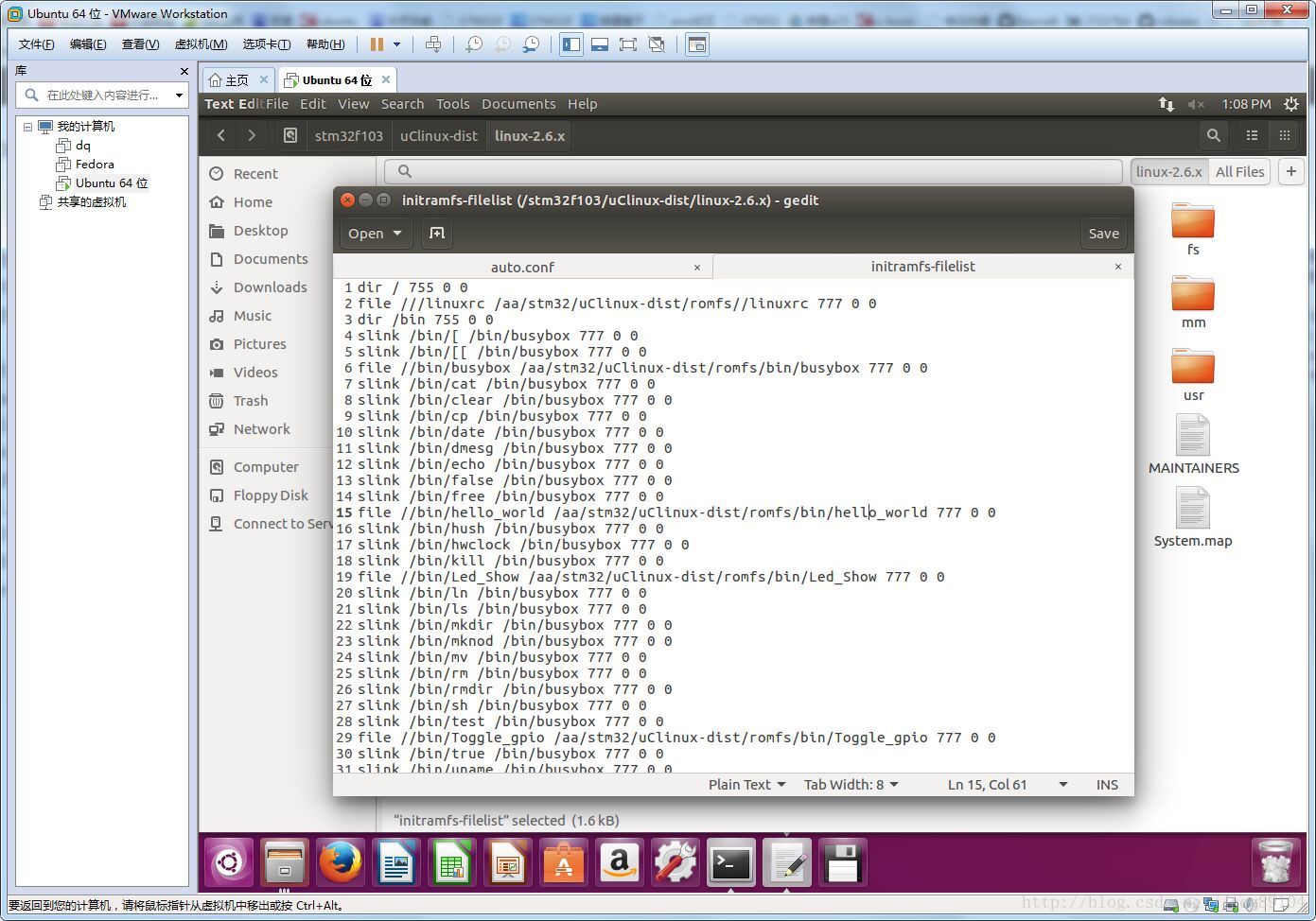Click the stm32f103 path breadcrumb

click(x=349, y=135)
